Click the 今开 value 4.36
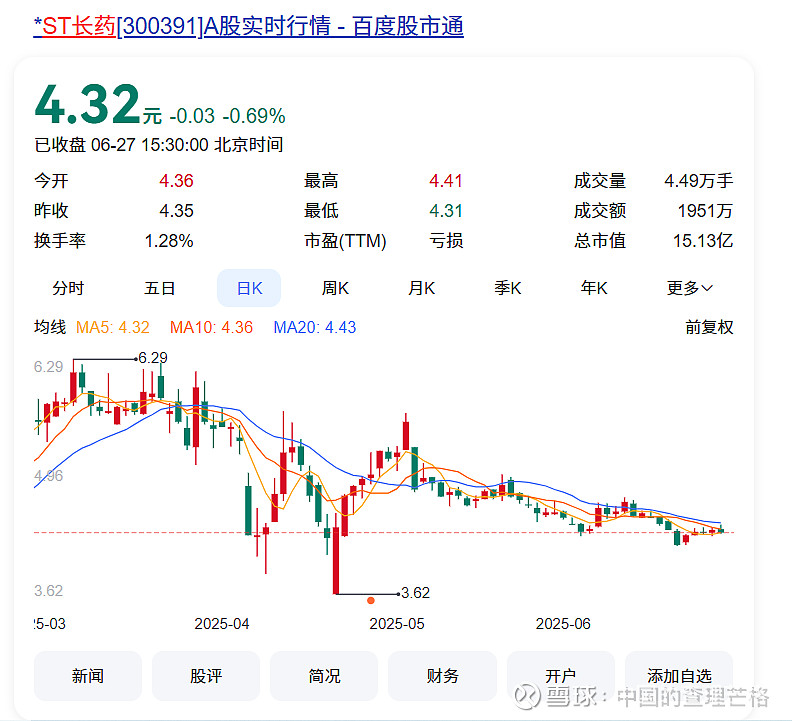The height and width of the screenshot is (721, 792). click(x=176, y=181)
